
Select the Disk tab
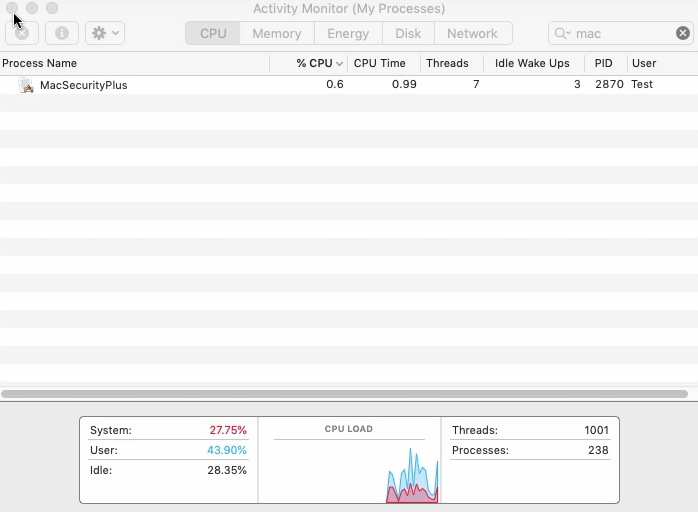point(408,33)
